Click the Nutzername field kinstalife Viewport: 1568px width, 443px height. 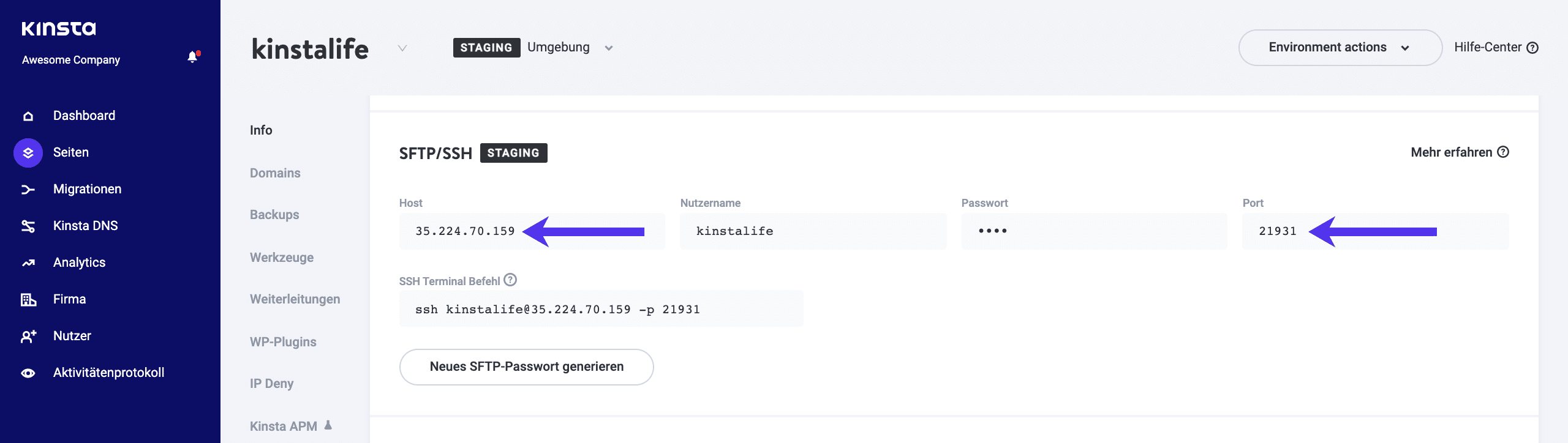pos(813,231)
